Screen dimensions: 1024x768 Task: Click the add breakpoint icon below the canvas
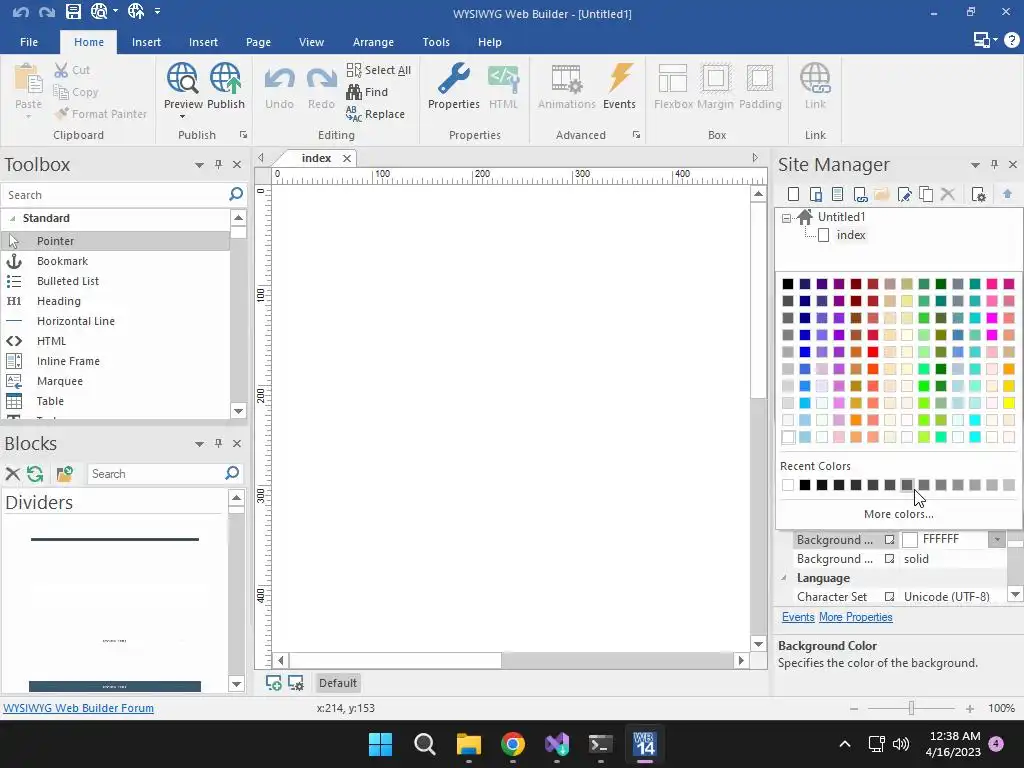[274, 683]
